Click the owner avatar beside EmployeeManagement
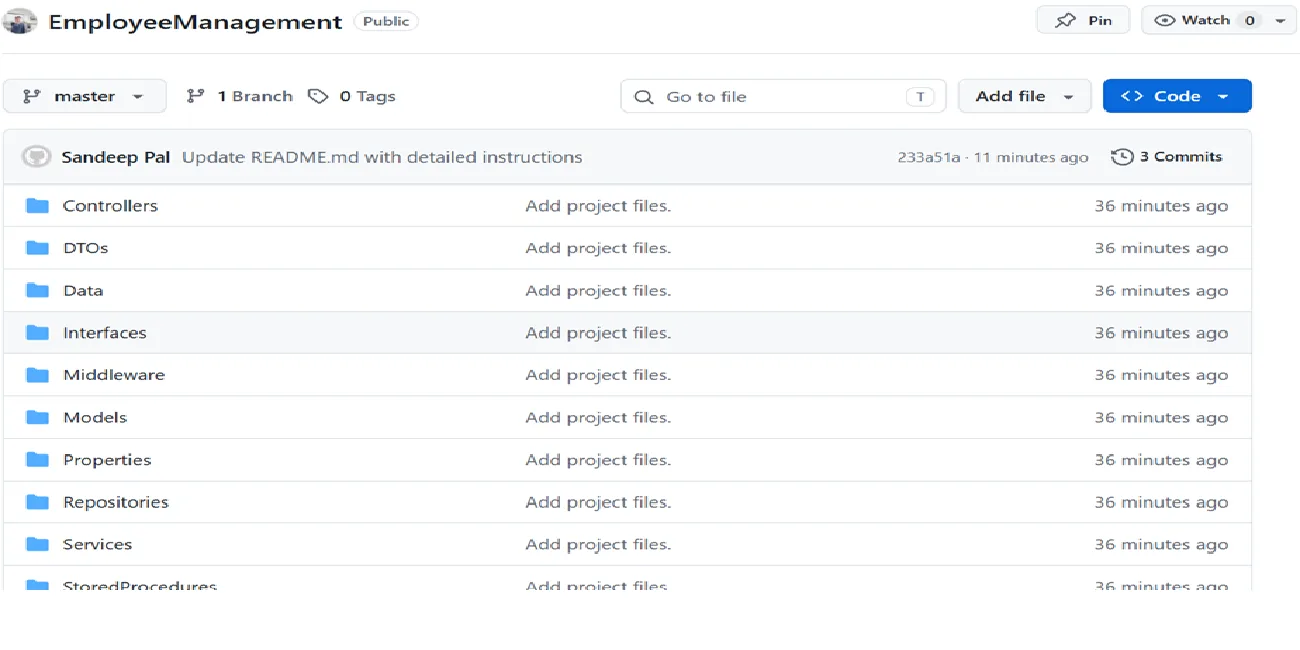This screenshot has height=650, width=1300. coord(20,21)
